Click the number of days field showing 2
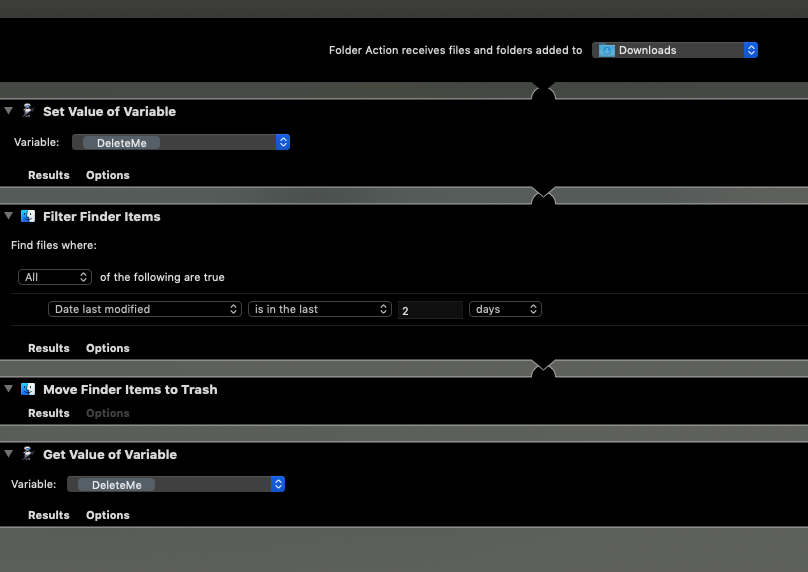This screenshot has width=808, height=572. point(430,310)
